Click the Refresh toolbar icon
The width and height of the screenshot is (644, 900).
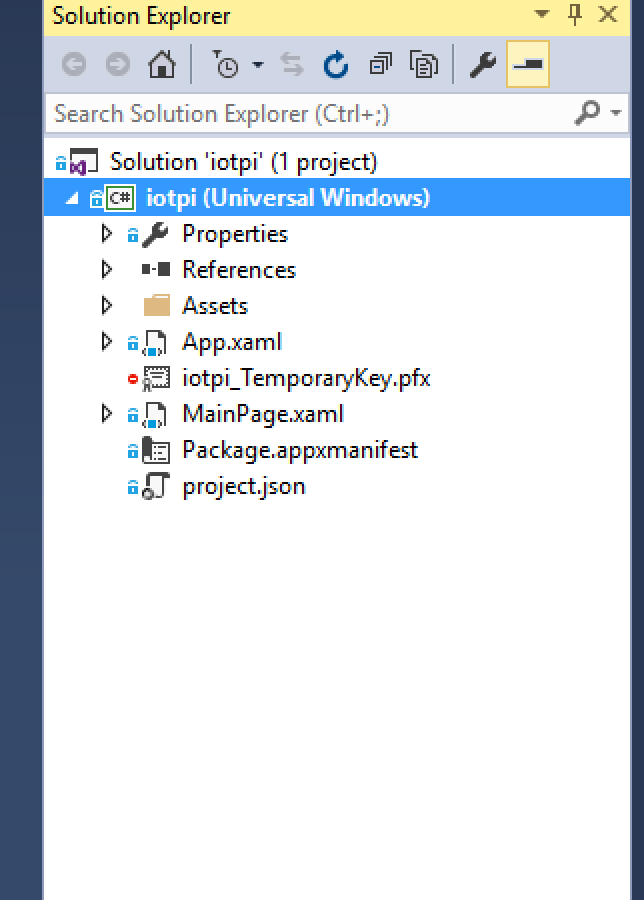tap(336, 65)
